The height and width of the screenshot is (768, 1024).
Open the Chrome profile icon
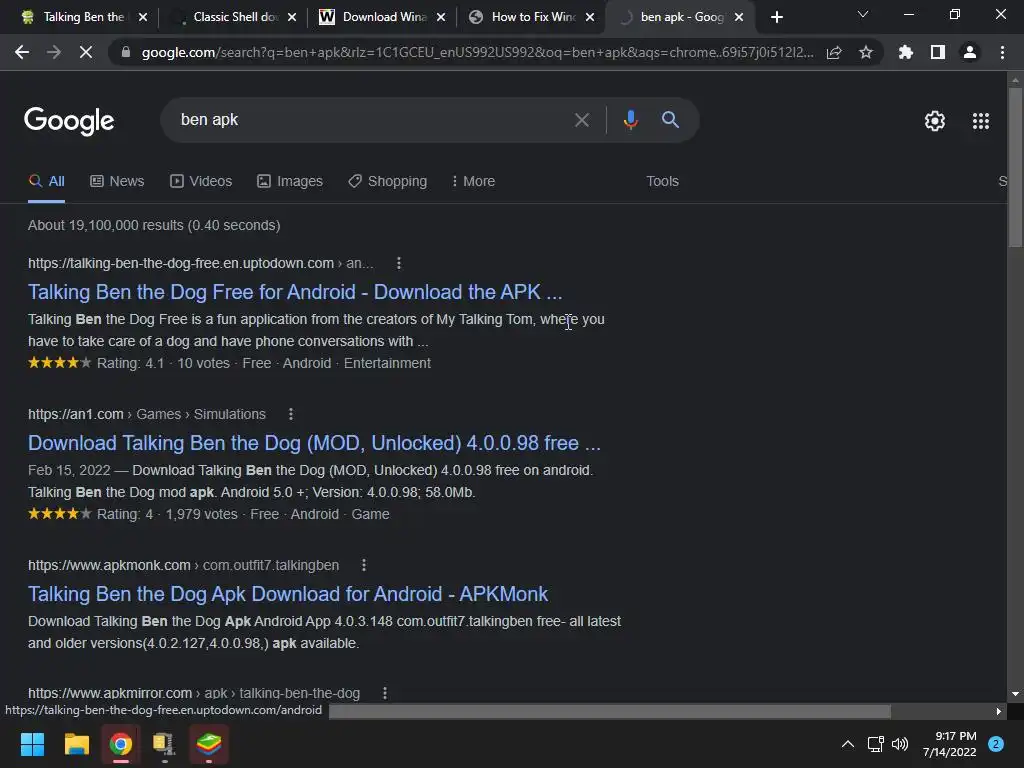pos(970,52)
